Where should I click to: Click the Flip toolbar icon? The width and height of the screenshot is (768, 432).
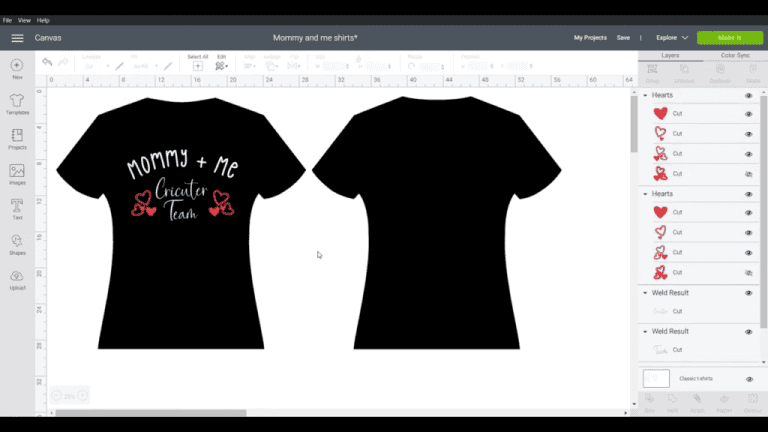pos(293,66)
